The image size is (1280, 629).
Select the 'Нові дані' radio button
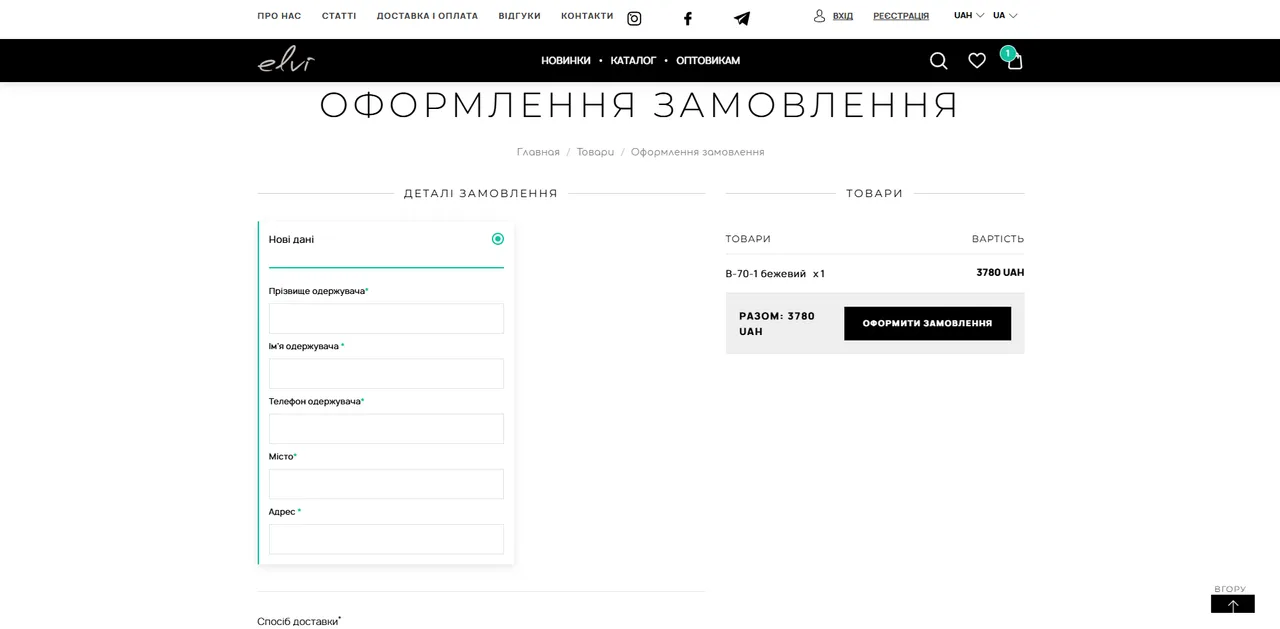(498, 239)
